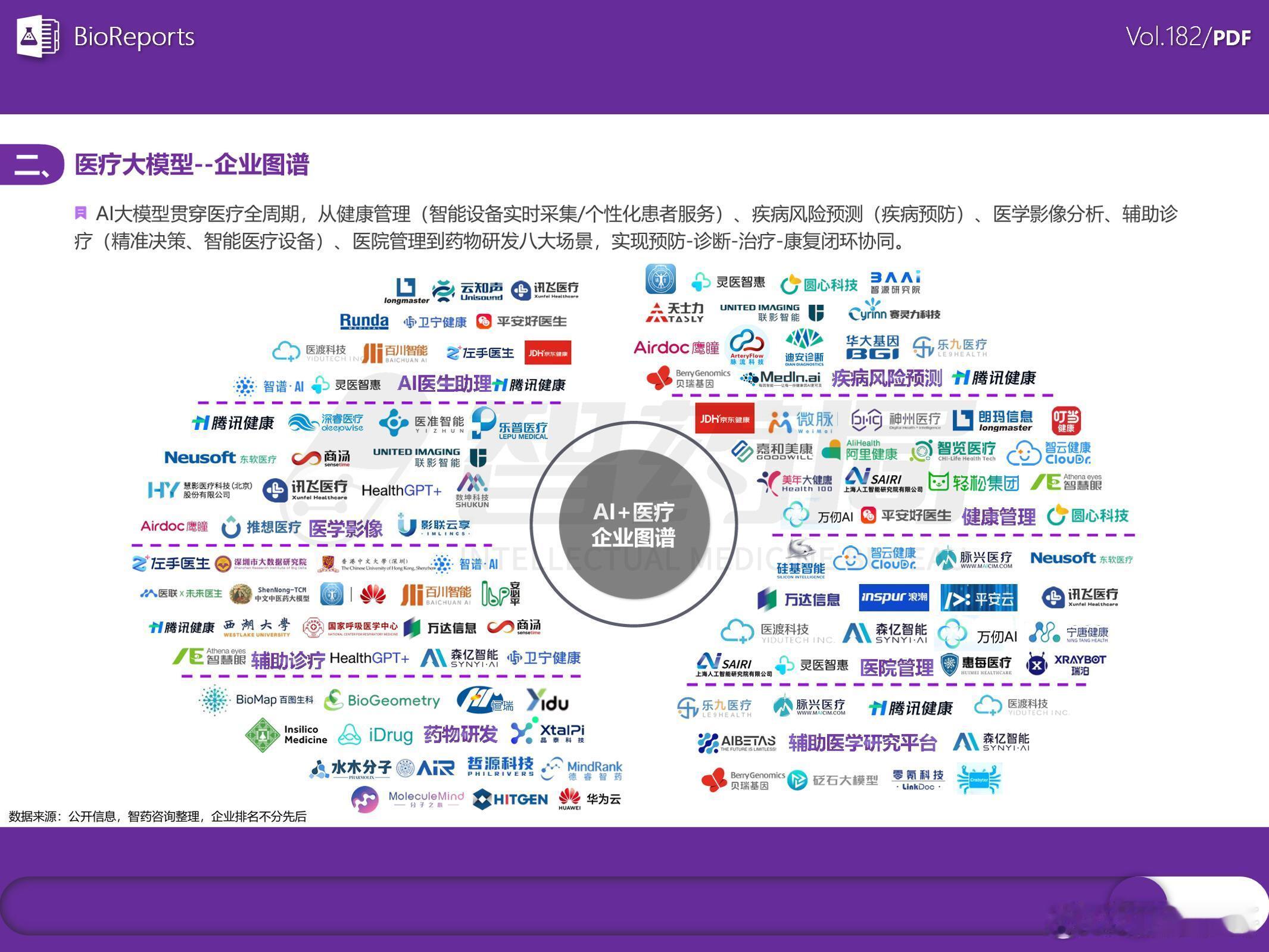Click the 疾病风险预测 category label
This screenshot has width=1269, height=952.
(x=887, y=377)
